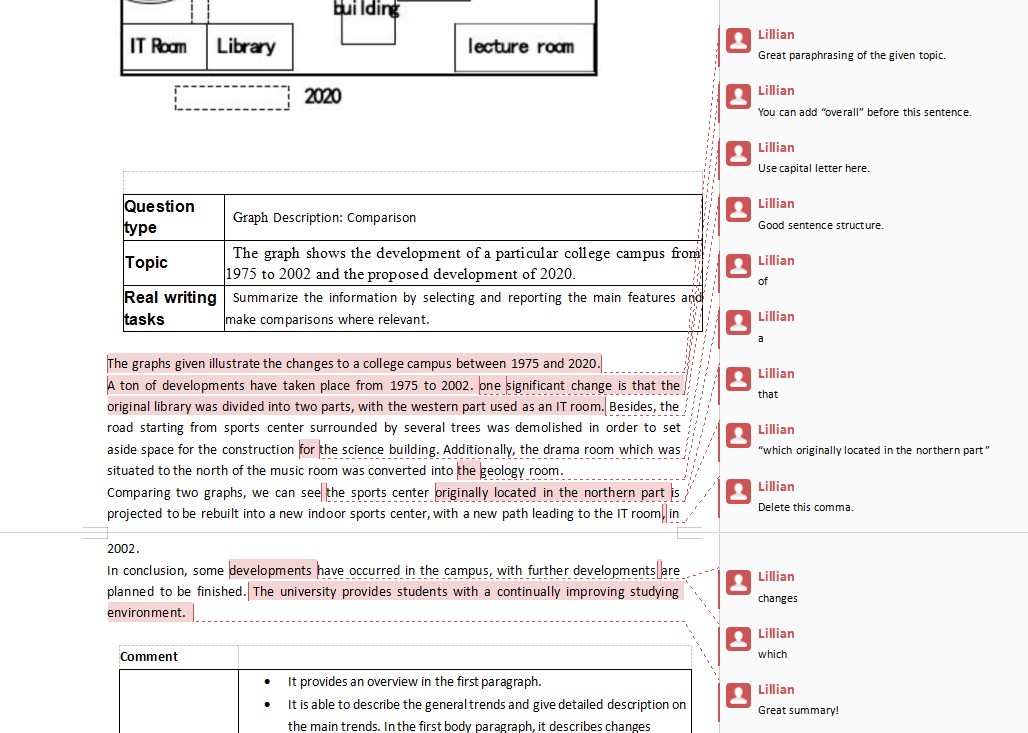Click the comment body reading "that"
Image resolution: width=1028 pixels, height=733 pixels.
pyautogui.click(x=768, y=394)
